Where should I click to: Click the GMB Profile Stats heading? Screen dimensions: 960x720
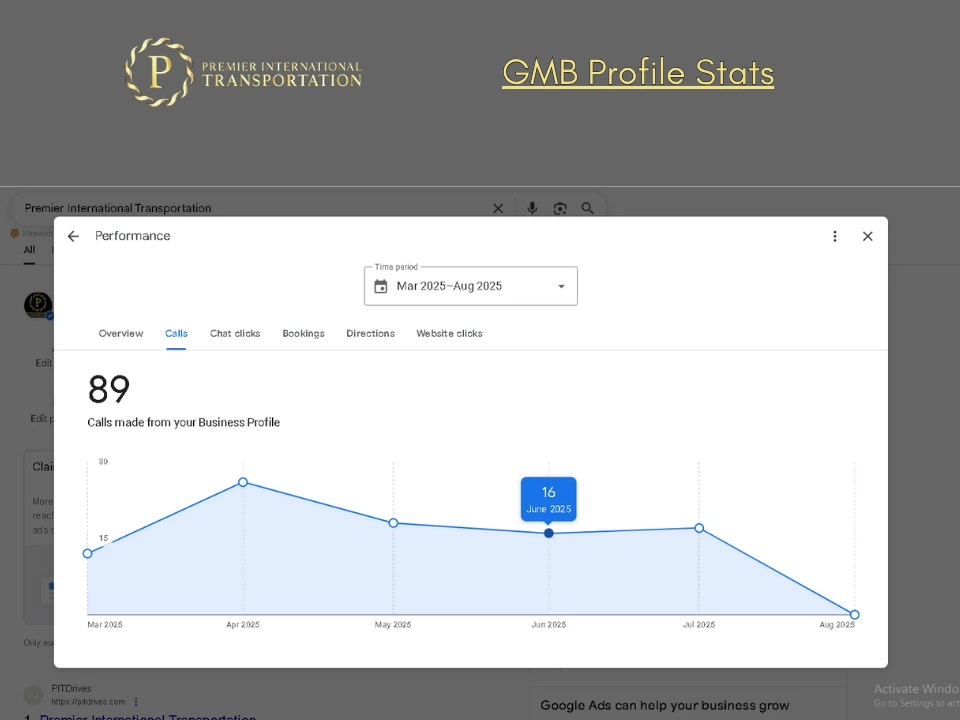click(638, 72)
